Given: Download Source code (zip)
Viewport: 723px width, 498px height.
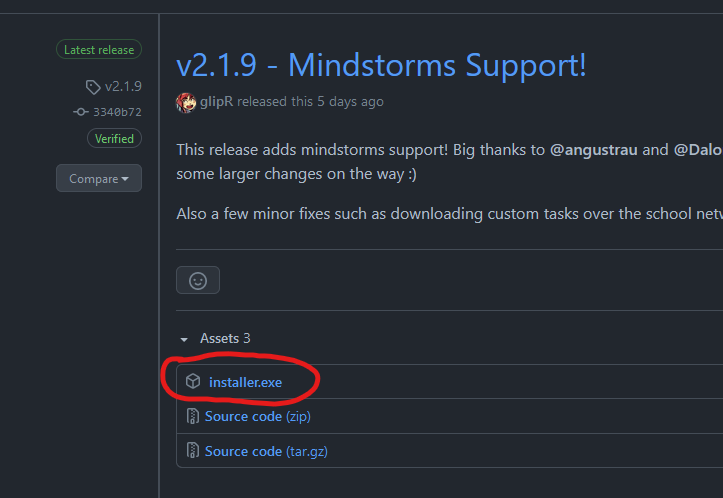Looking at the screenshot, I should tap(258, 416).
